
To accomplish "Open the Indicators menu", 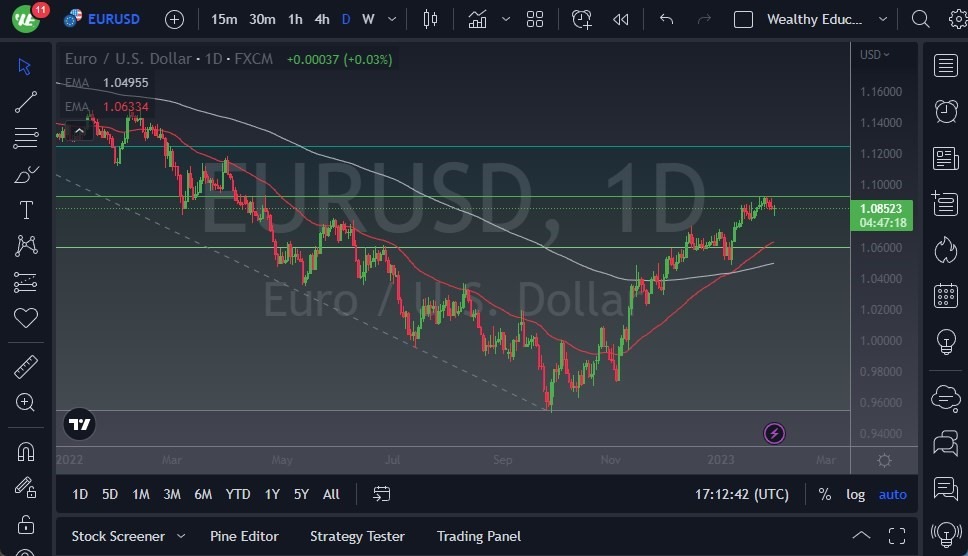I will [x=477, y=19].
